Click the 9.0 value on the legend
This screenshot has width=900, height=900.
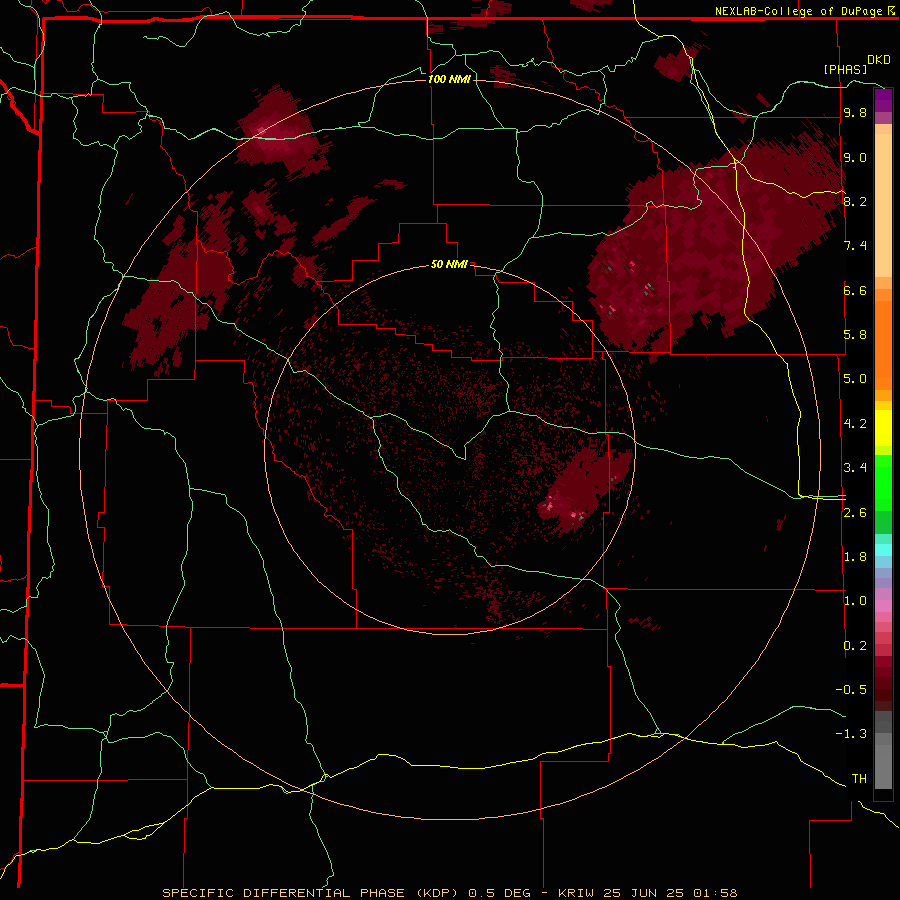(x=855, y=157)
